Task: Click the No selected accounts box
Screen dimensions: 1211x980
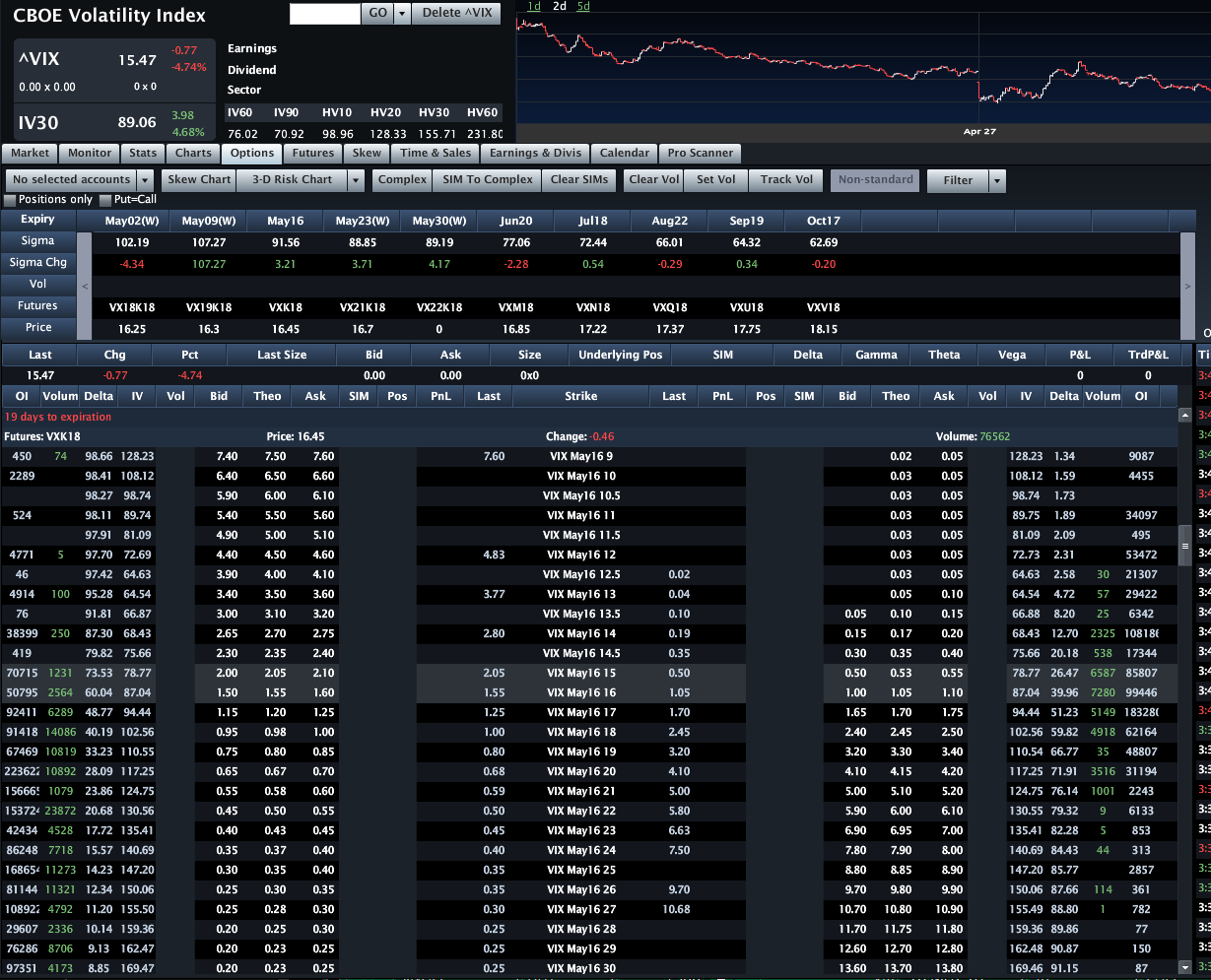Action: pos(71,180)
